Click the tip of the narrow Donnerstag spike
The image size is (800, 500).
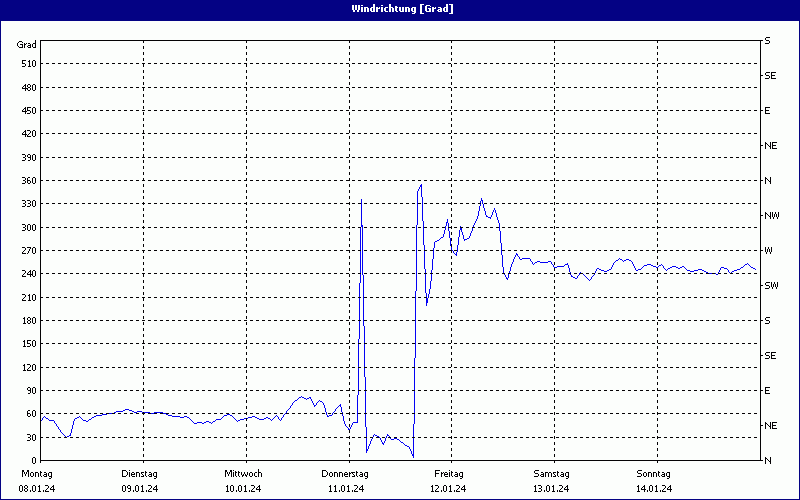[361, 201]
